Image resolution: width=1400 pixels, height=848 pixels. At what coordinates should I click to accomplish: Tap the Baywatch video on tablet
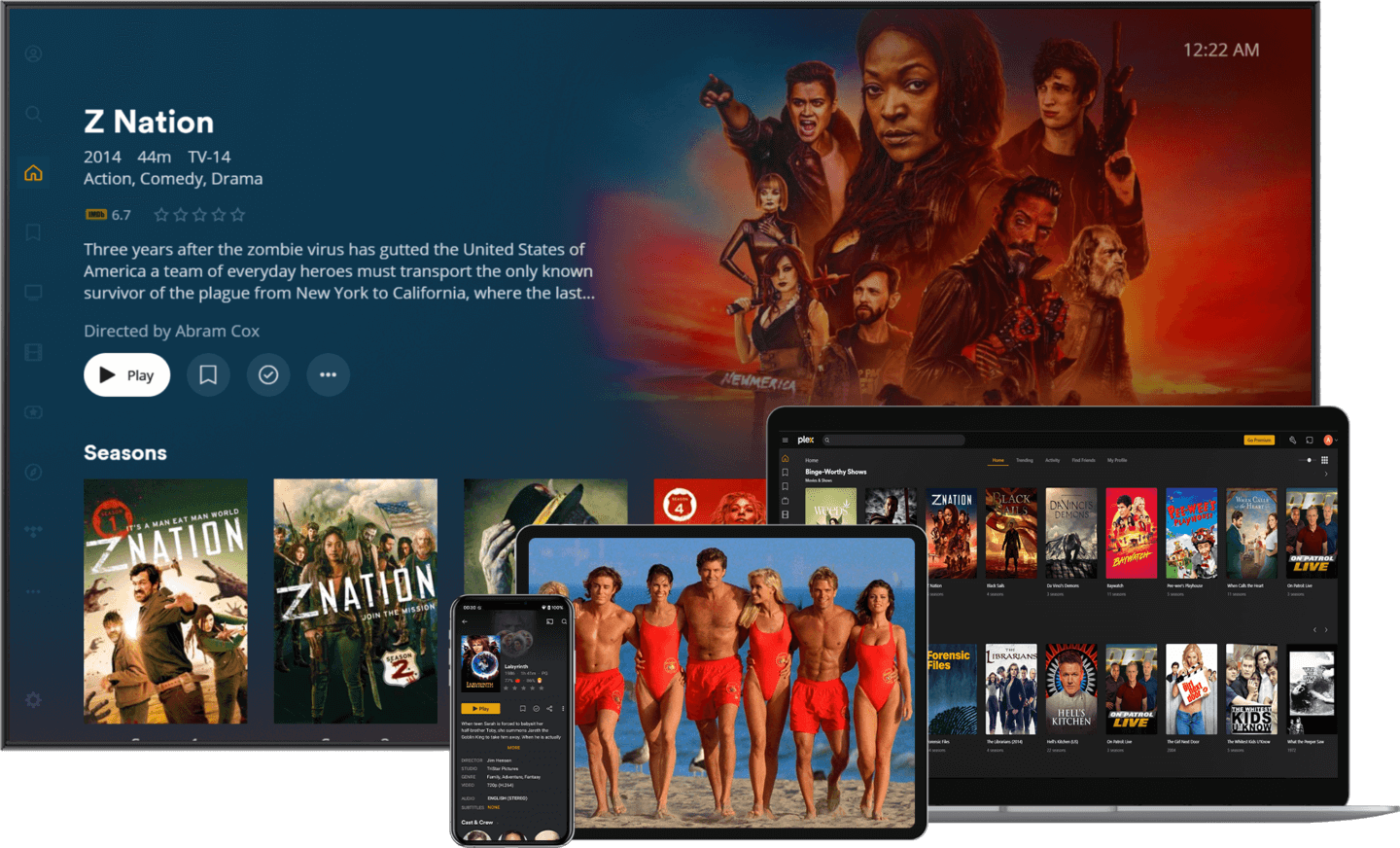[x=721, y=683]
